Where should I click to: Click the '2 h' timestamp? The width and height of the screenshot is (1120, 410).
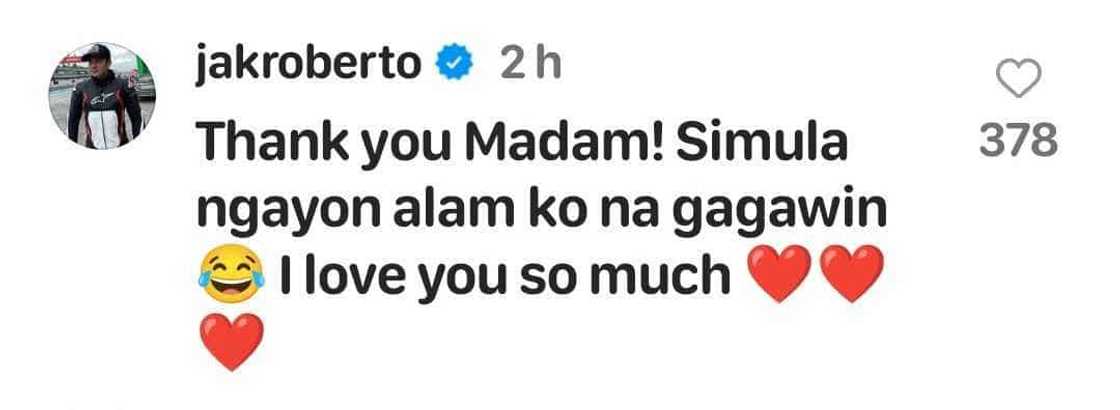tap(530, 66)
